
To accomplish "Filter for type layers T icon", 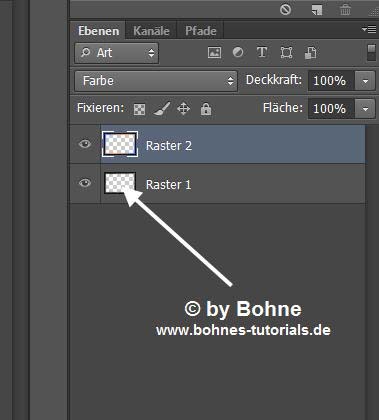I will coord(262,52).
